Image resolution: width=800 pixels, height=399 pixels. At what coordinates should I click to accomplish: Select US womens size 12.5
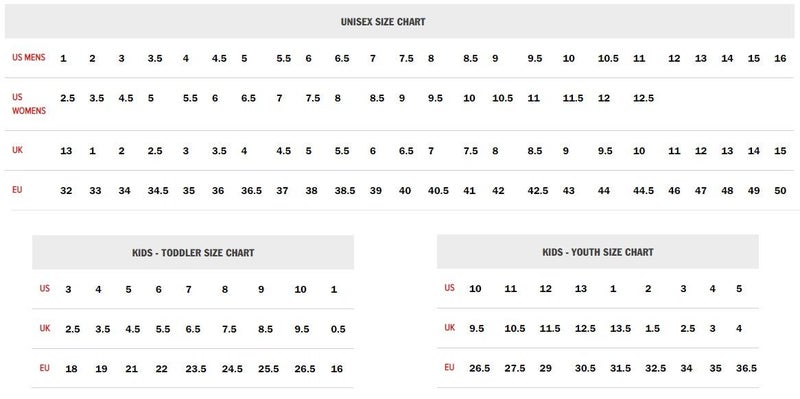pyautogui.click(x=643, y=98)
